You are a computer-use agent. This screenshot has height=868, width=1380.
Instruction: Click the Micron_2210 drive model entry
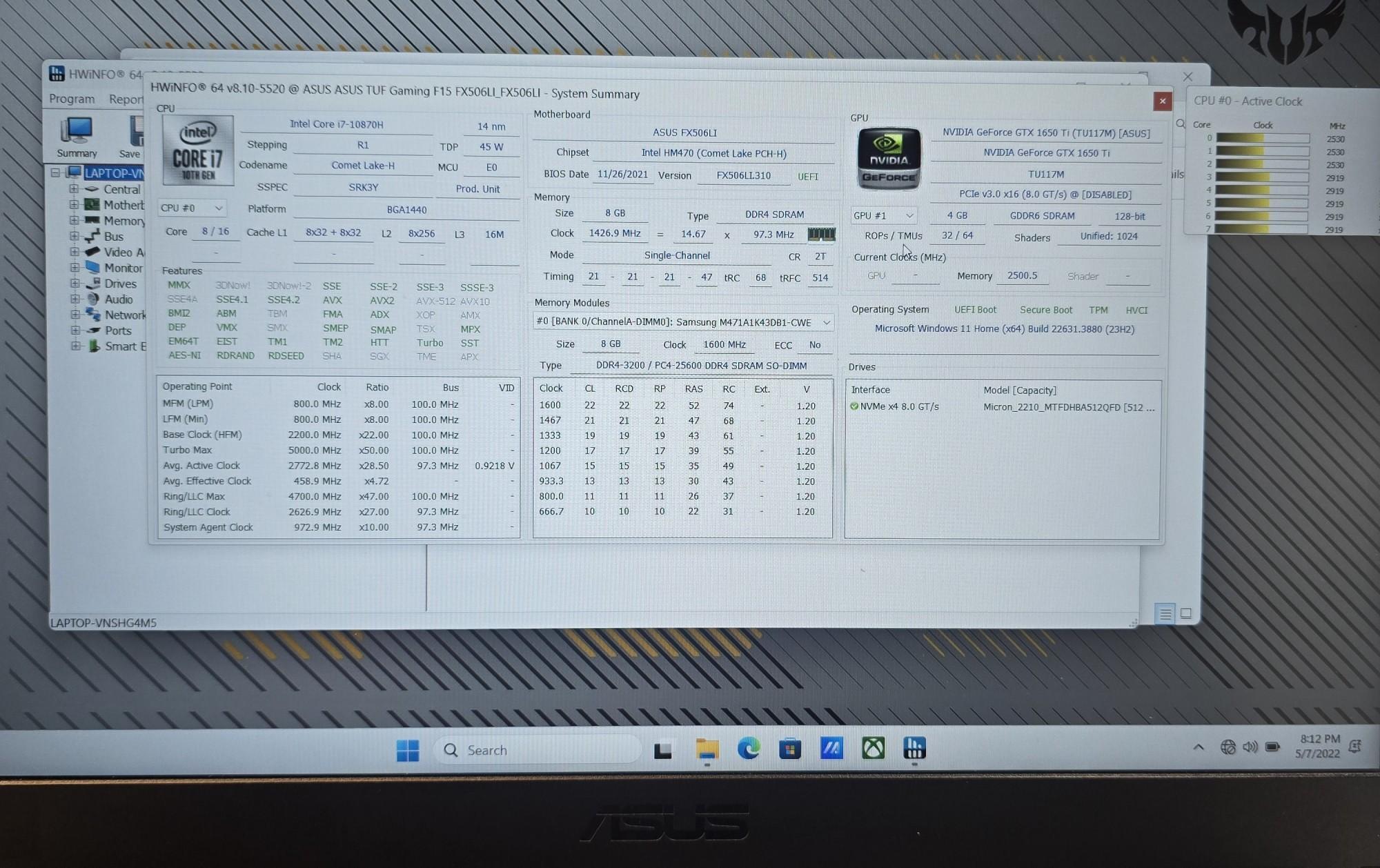1069,407
